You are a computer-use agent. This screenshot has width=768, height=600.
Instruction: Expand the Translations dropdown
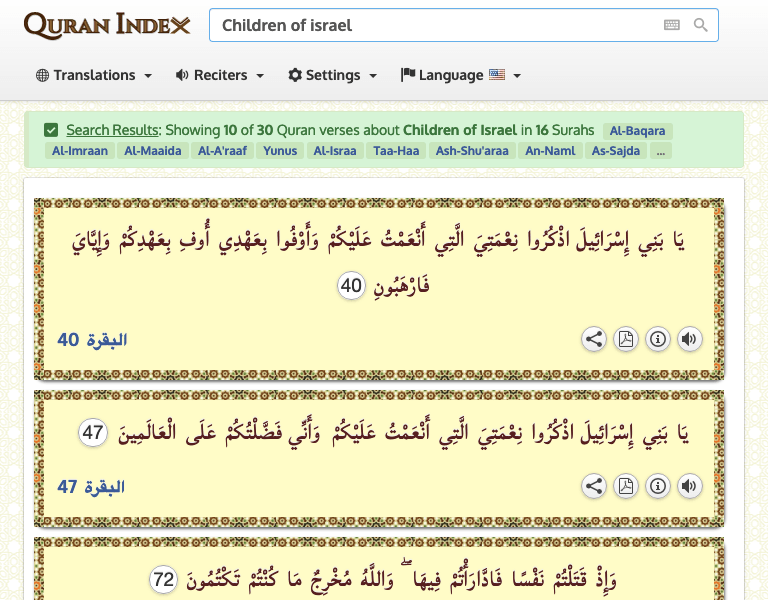click(x=94, y=75)
